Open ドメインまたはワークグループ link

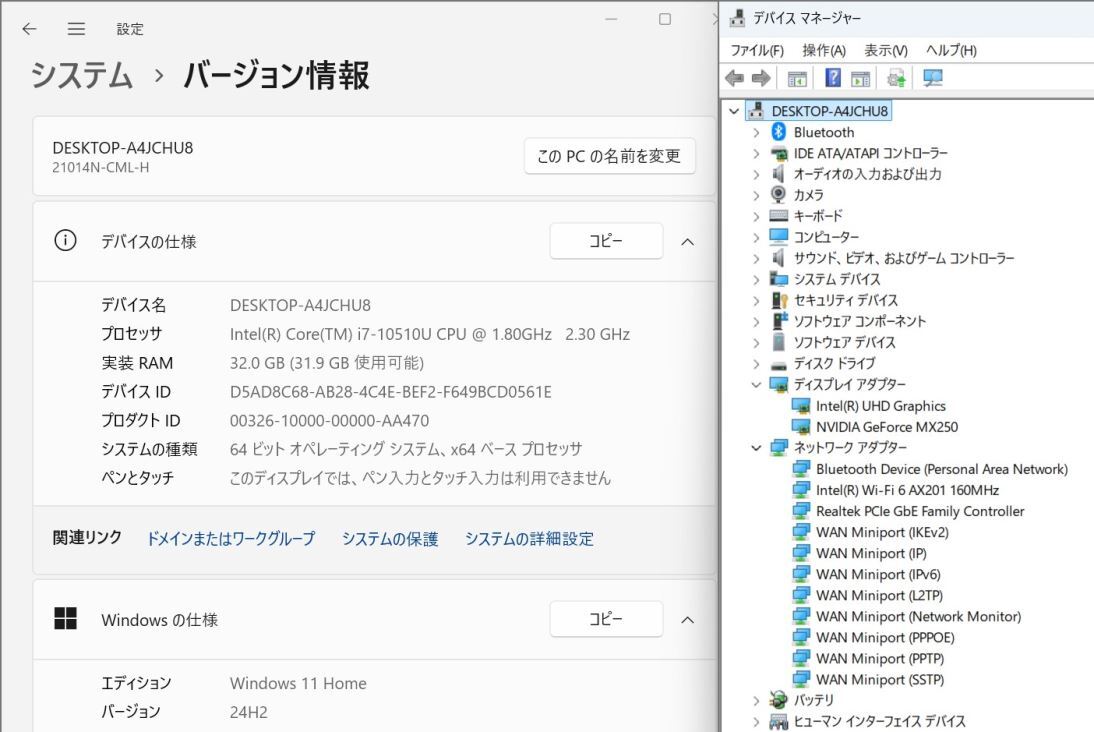point(231,539)
